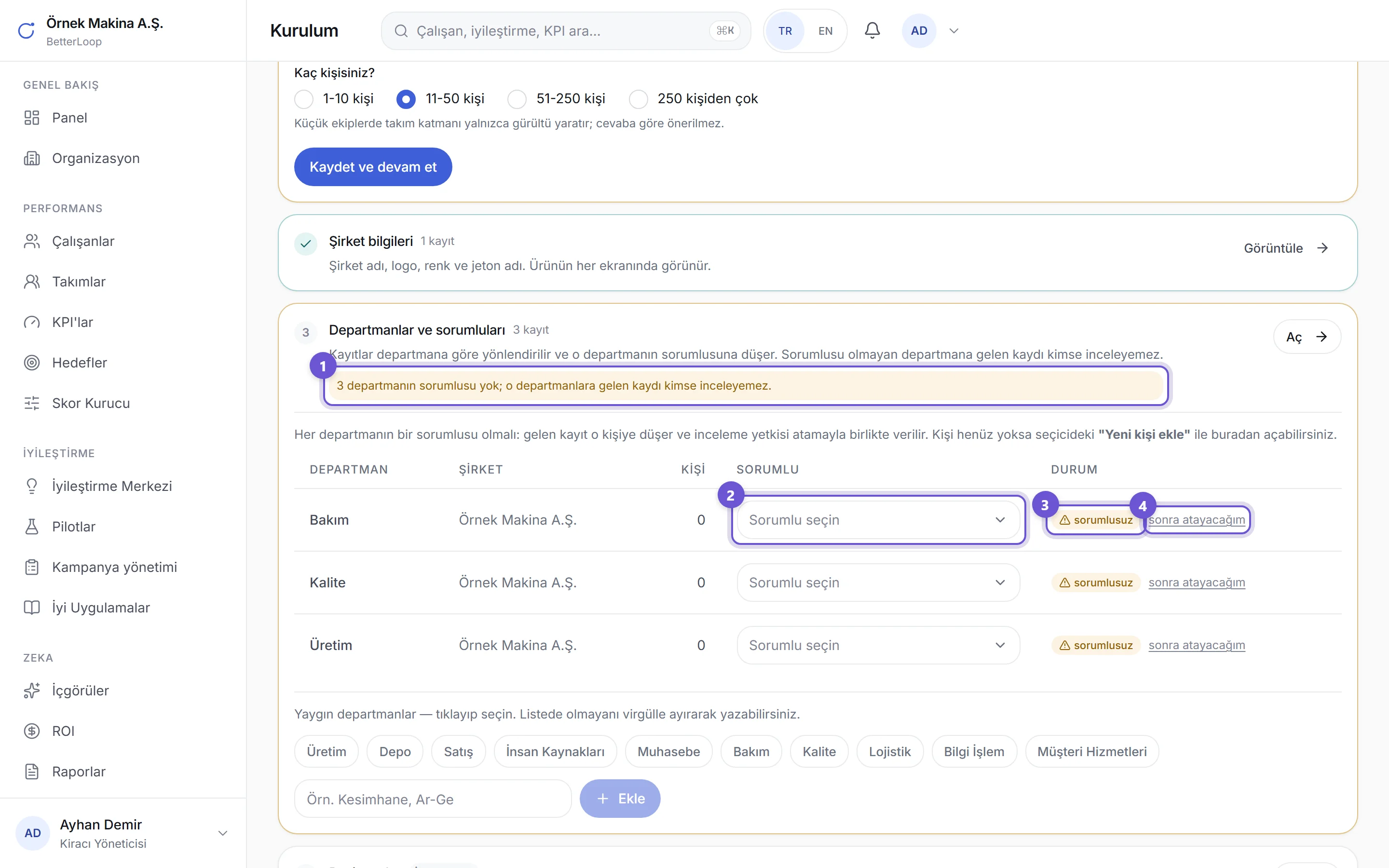Click sonra atayacağım link for Üretim
Image resolution: width=1389 pixels, height=868 pixels.
1197,645
